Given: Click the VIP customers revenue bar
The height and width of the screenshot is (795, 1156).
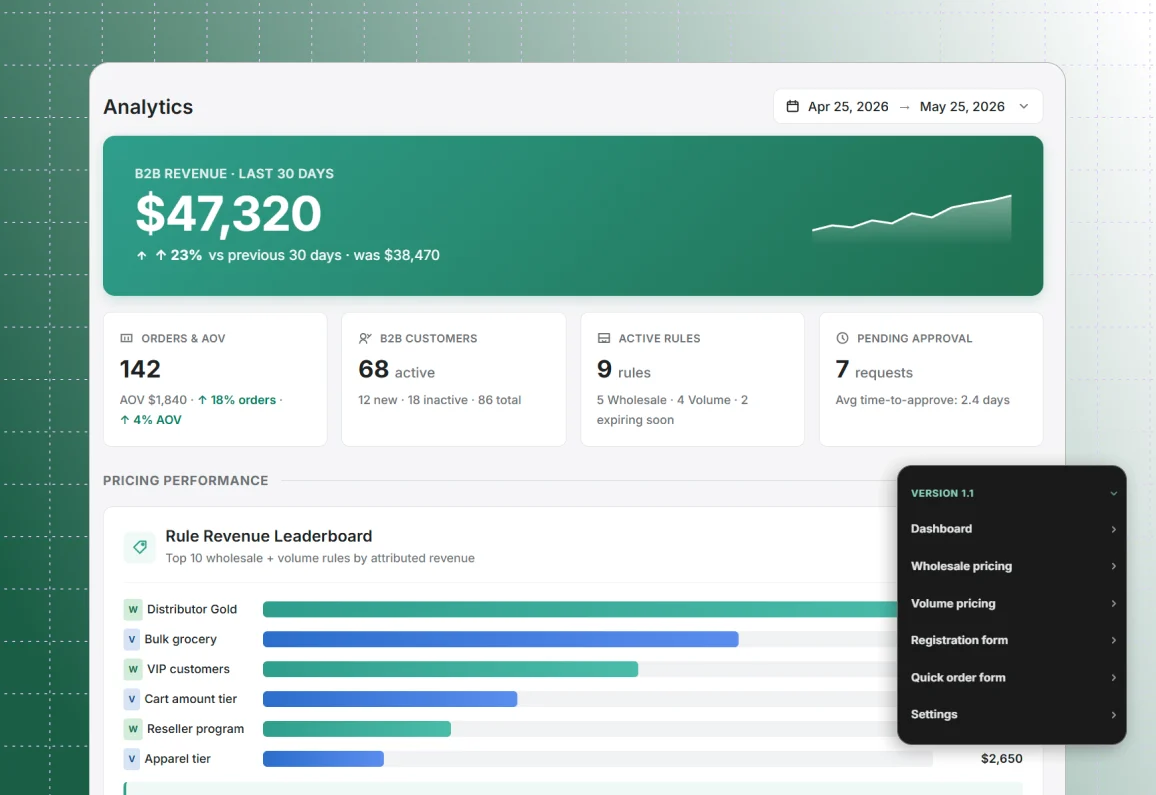Looking at the screenshot, I should tap(450, 669).
